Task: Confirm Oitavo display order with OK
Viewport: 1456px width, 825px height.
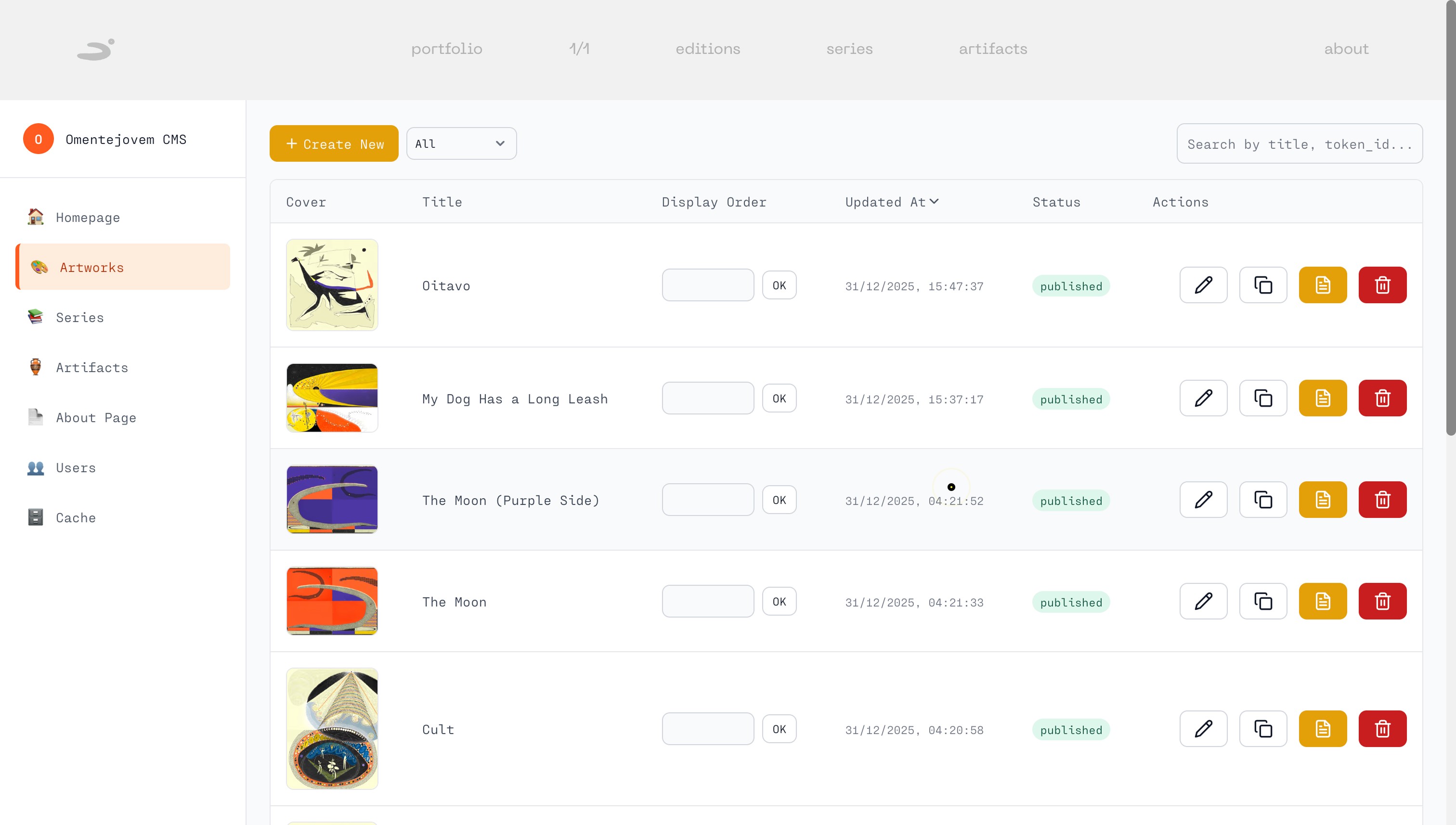Action: click(779, 285)
